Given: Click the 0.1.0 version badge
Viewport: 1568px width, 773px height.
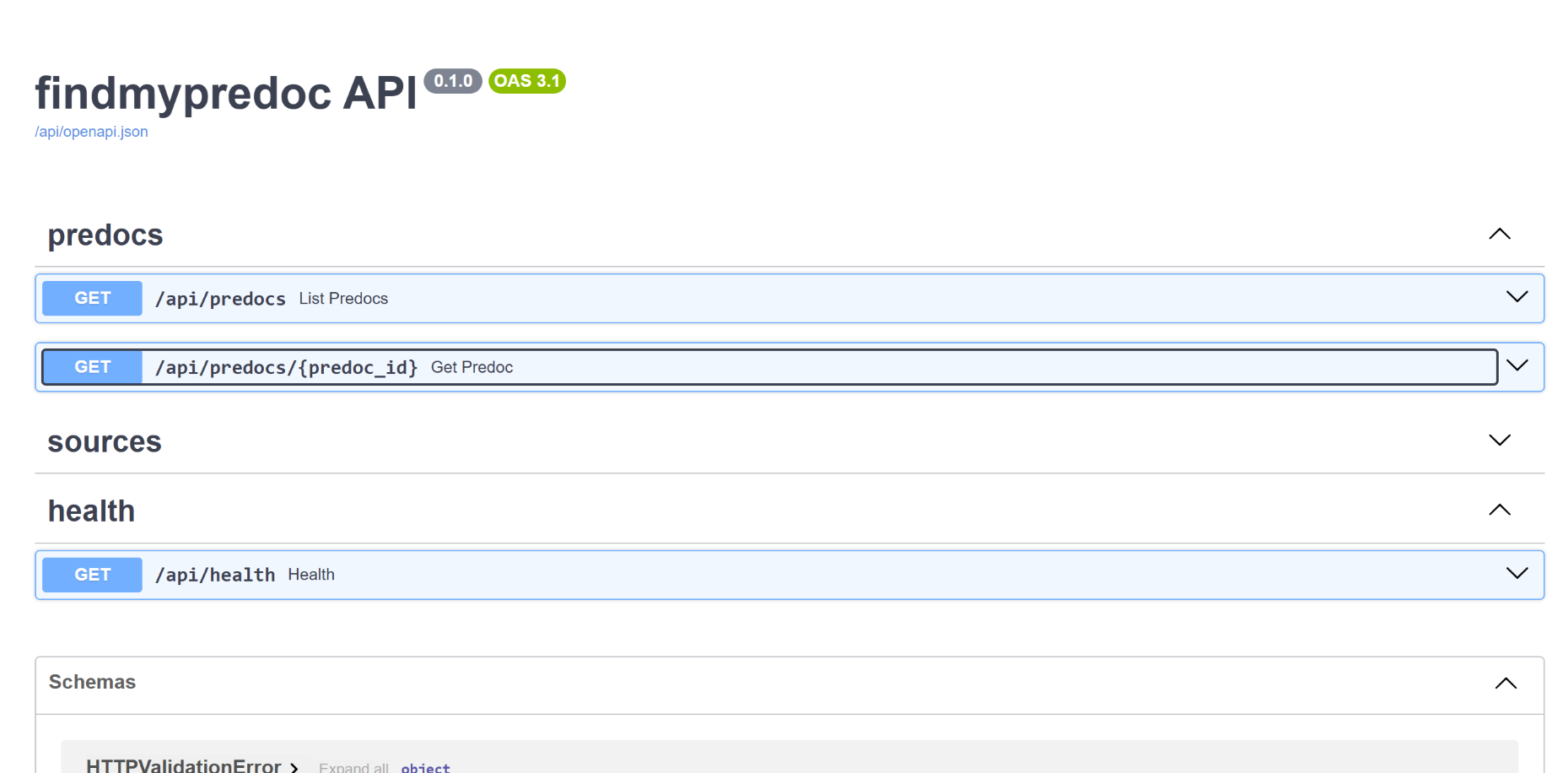Looking at the screenshot, I should (x=453, y=81).
